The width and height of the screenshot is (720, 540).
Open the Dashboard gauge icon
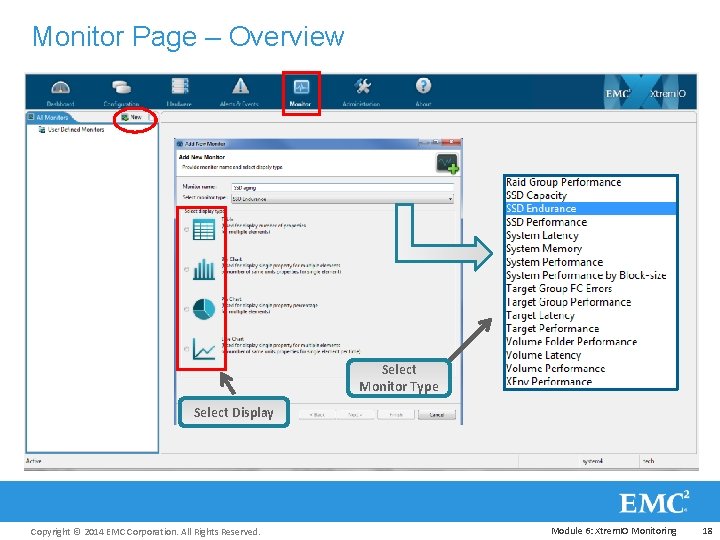(x=61, y=87)
